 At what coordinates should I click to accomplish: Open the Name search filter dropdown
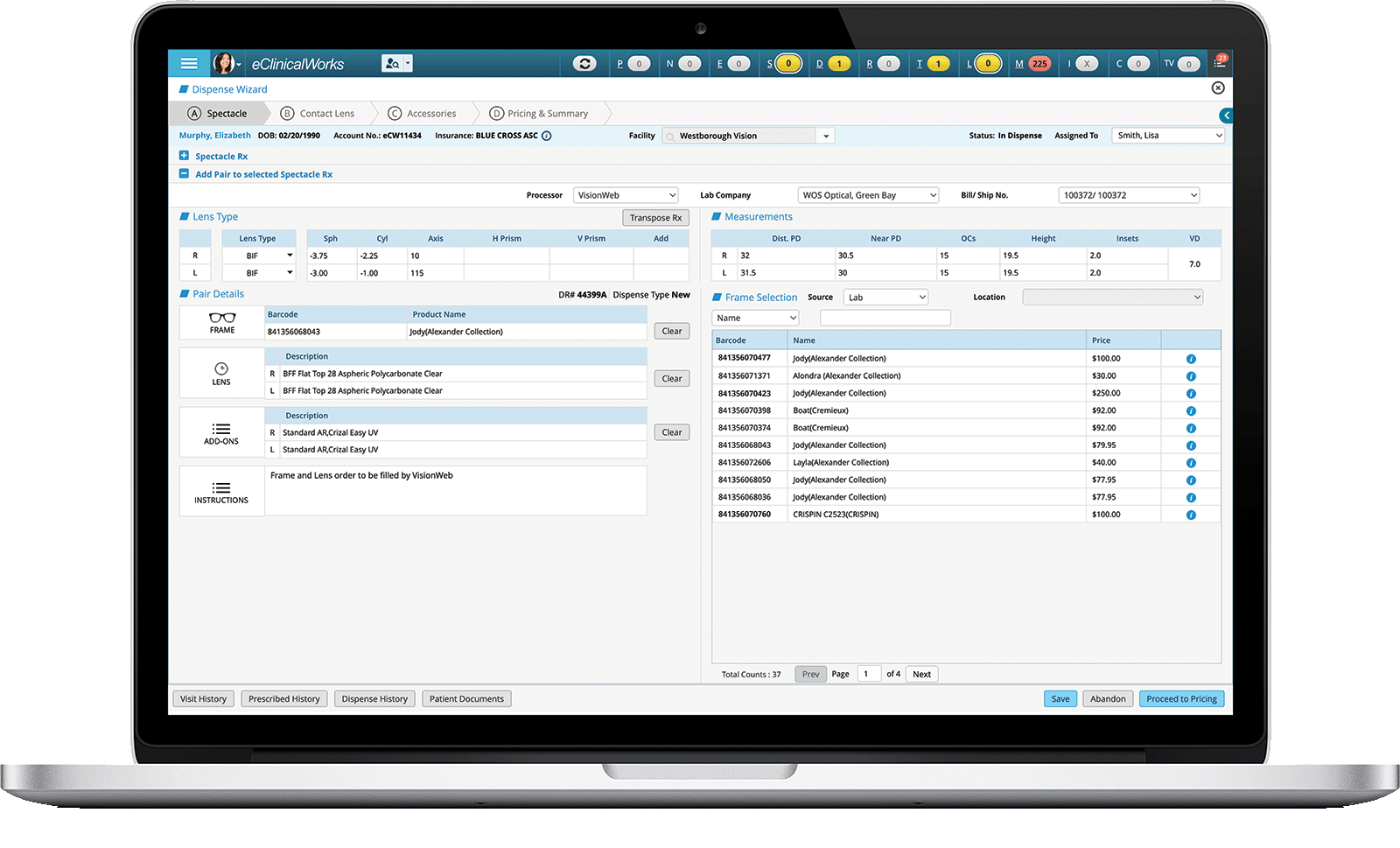coord(756,318)
